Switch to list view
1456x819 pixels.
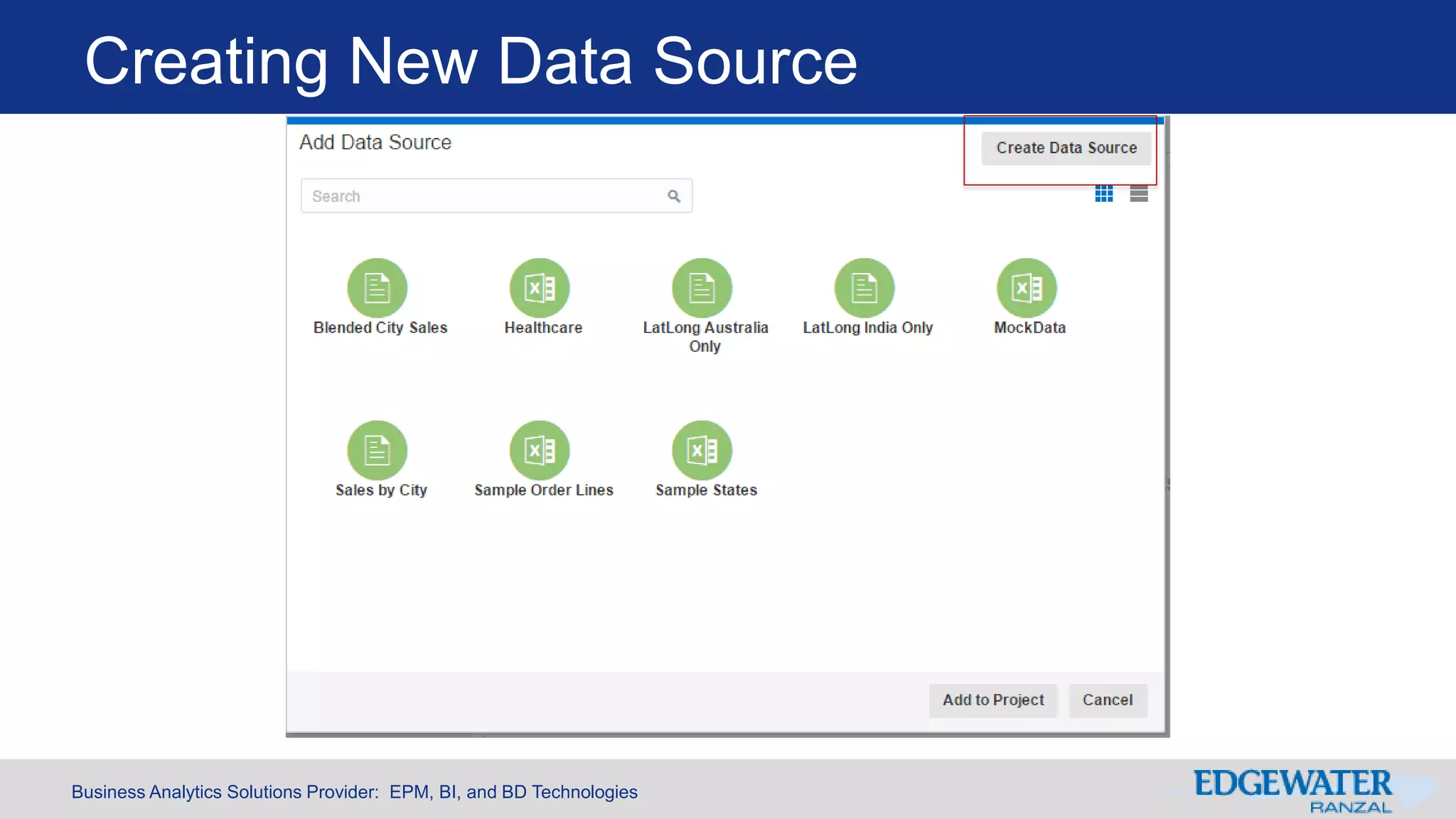pos(1139,193)
